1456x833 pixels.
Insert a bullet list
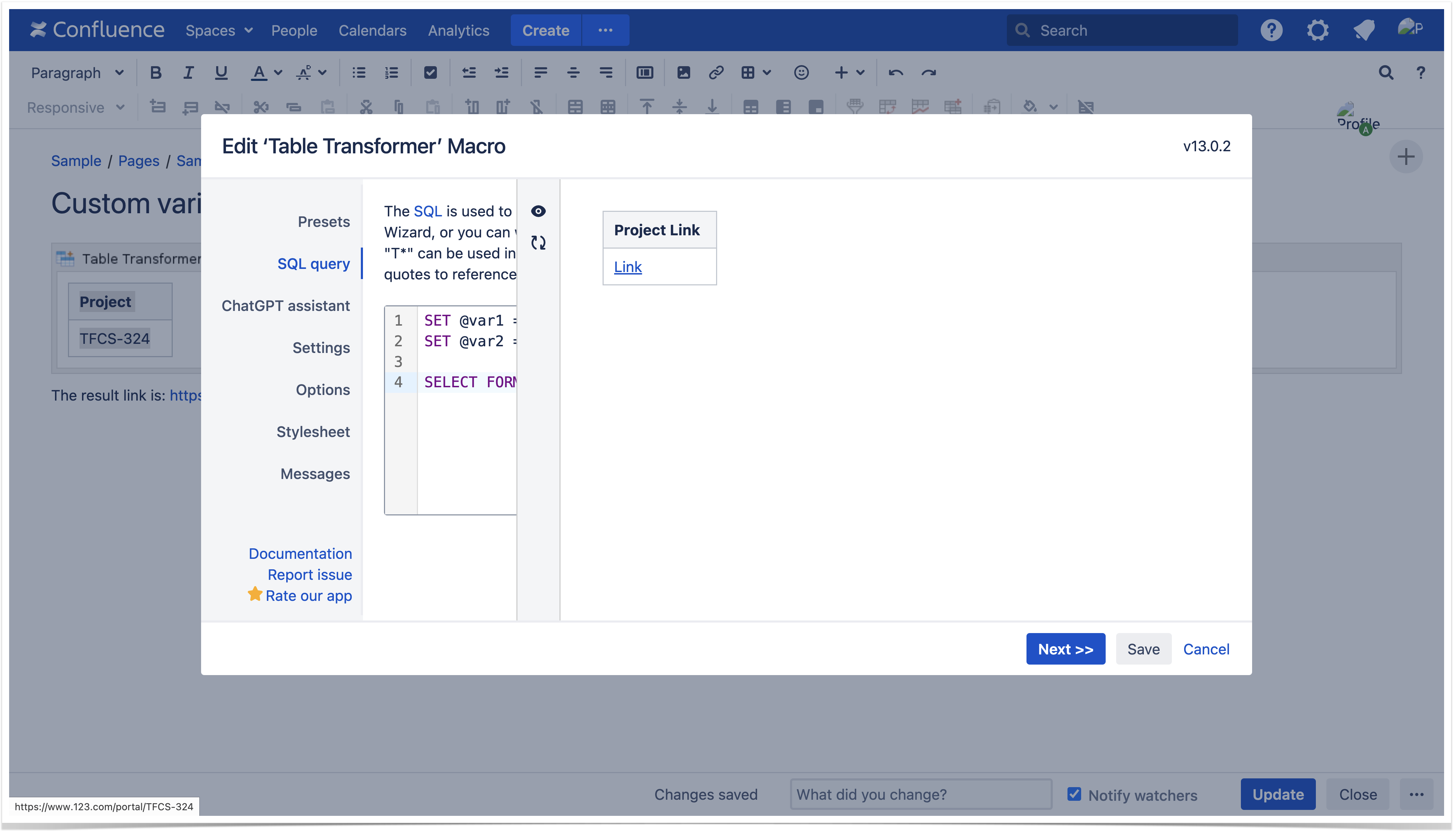pyautogui.click(x=359, y=73)
